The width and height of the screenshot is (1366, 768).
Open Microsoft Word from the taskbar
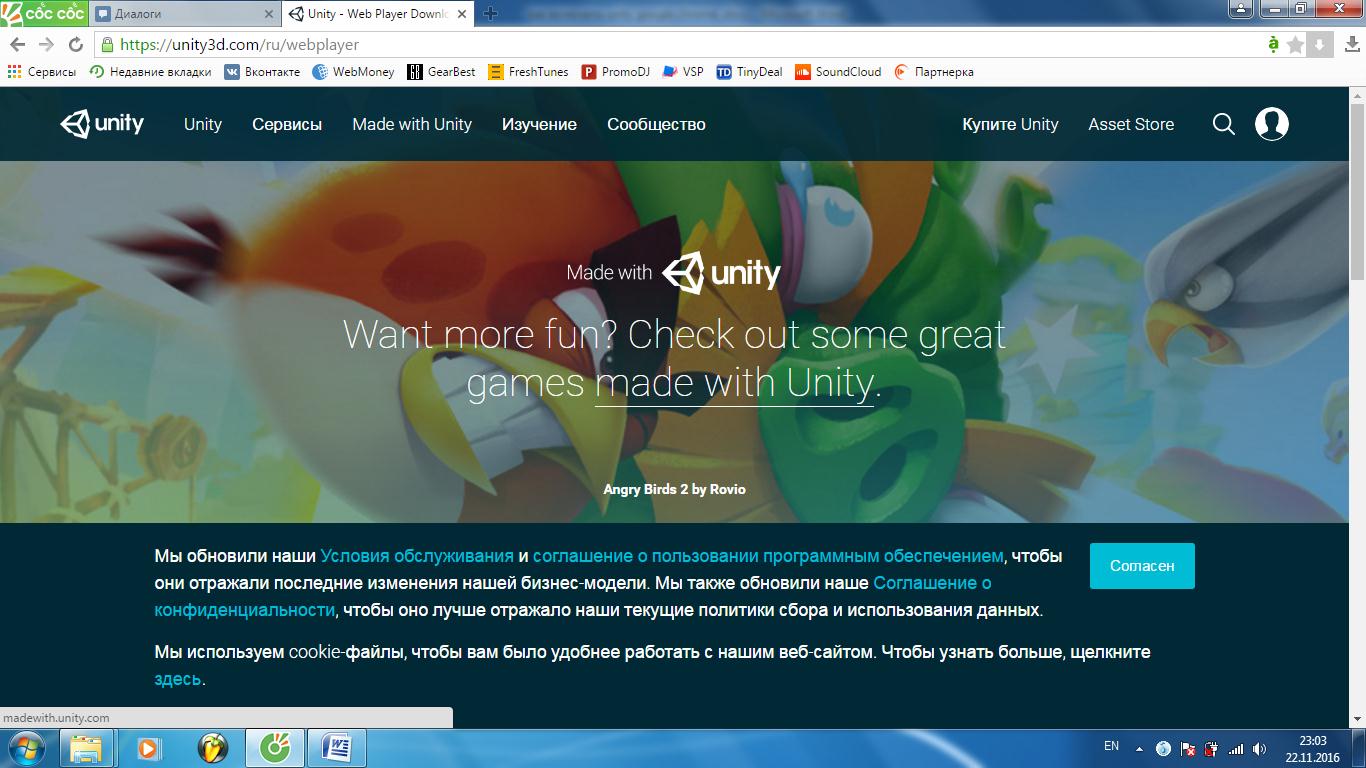pyautogui.click(x=337, y=748)
